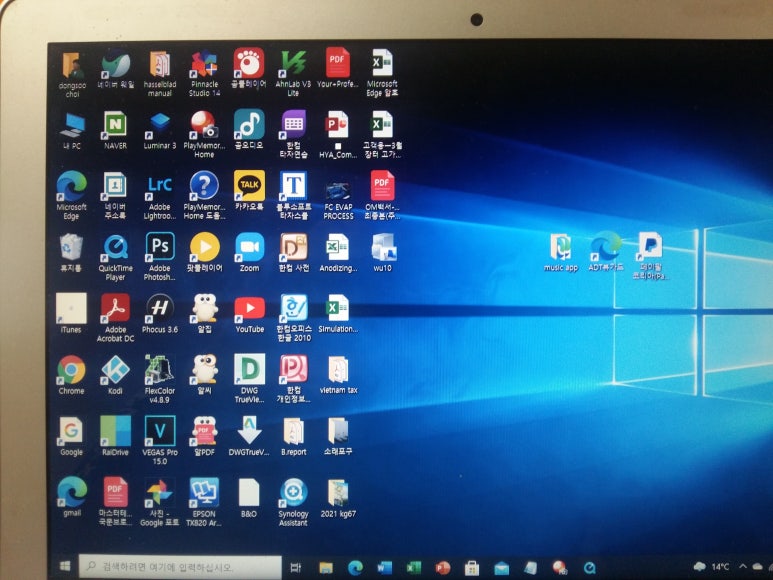This screenshot has height=580, width=773.
Task: Select the wu10 desktop icon
Action: [x=383, y=253]
